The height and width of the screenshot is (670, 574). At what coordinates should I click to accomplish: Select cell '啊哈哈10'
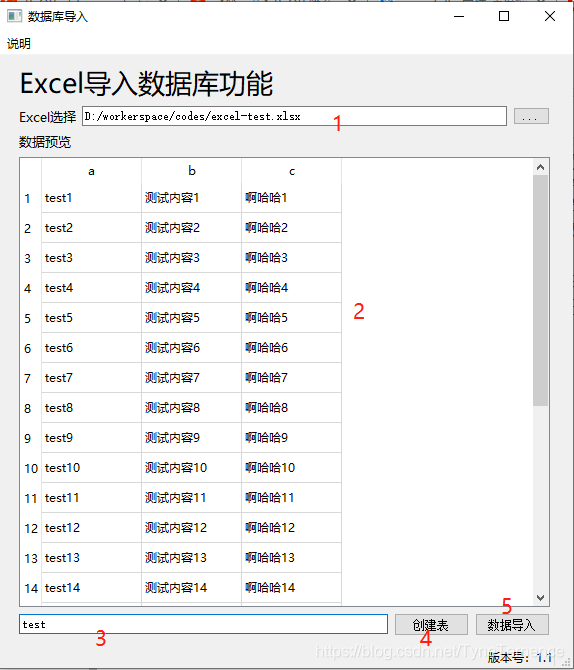click(291, 468)
